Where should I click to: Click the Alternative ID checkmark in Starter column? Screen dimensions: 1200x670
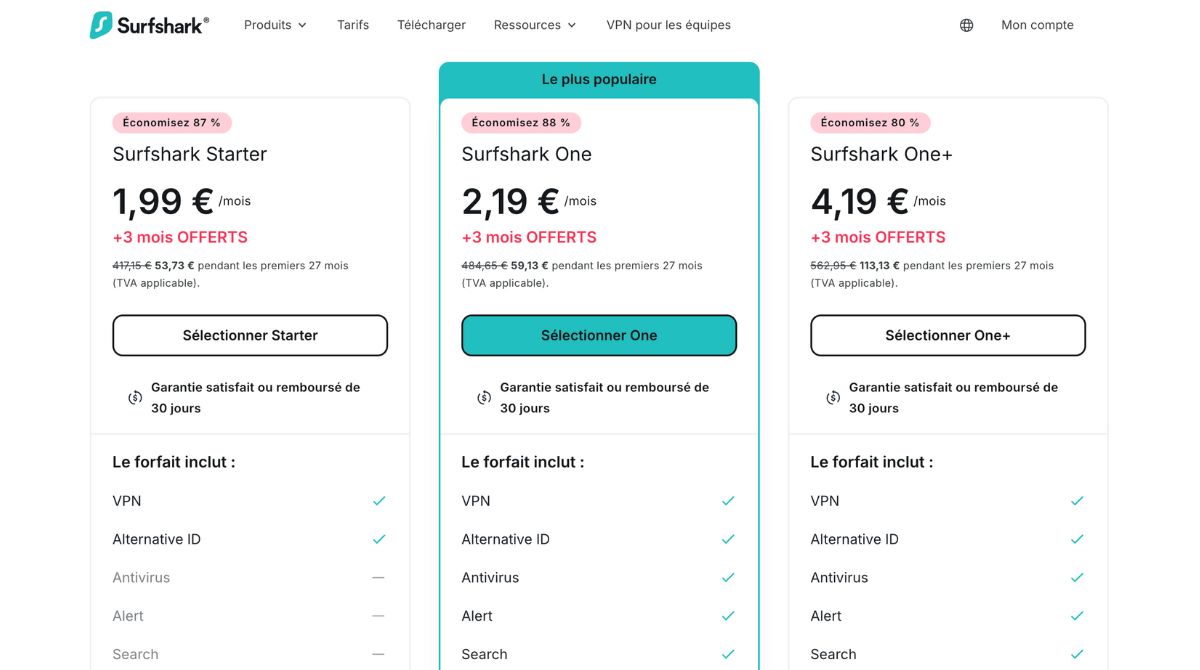(x=379, y=538)
